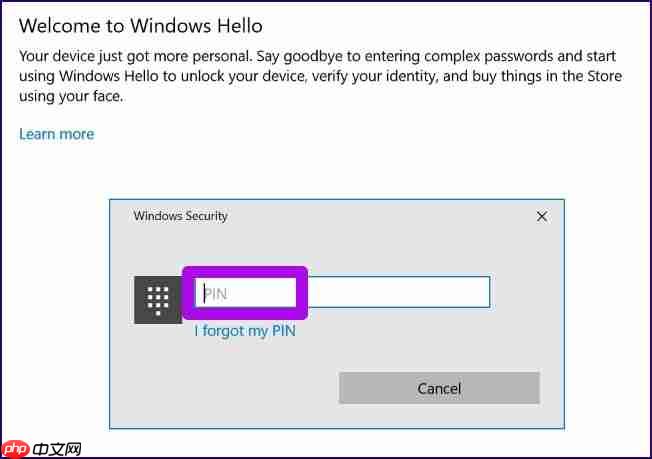Click the PIN keypad icon
Image resolution: width=652 pixels, height=459 pixels.
[x=158, y=300]
